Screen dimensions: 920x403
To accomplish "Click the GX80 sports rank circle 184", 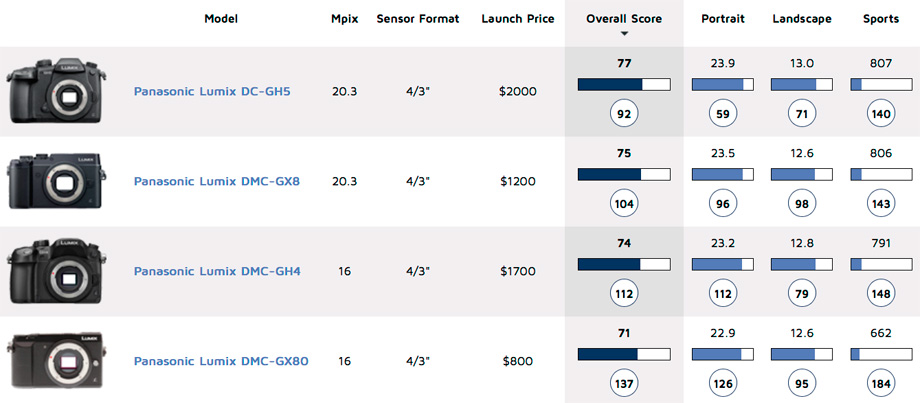I will tap(880, 385).
